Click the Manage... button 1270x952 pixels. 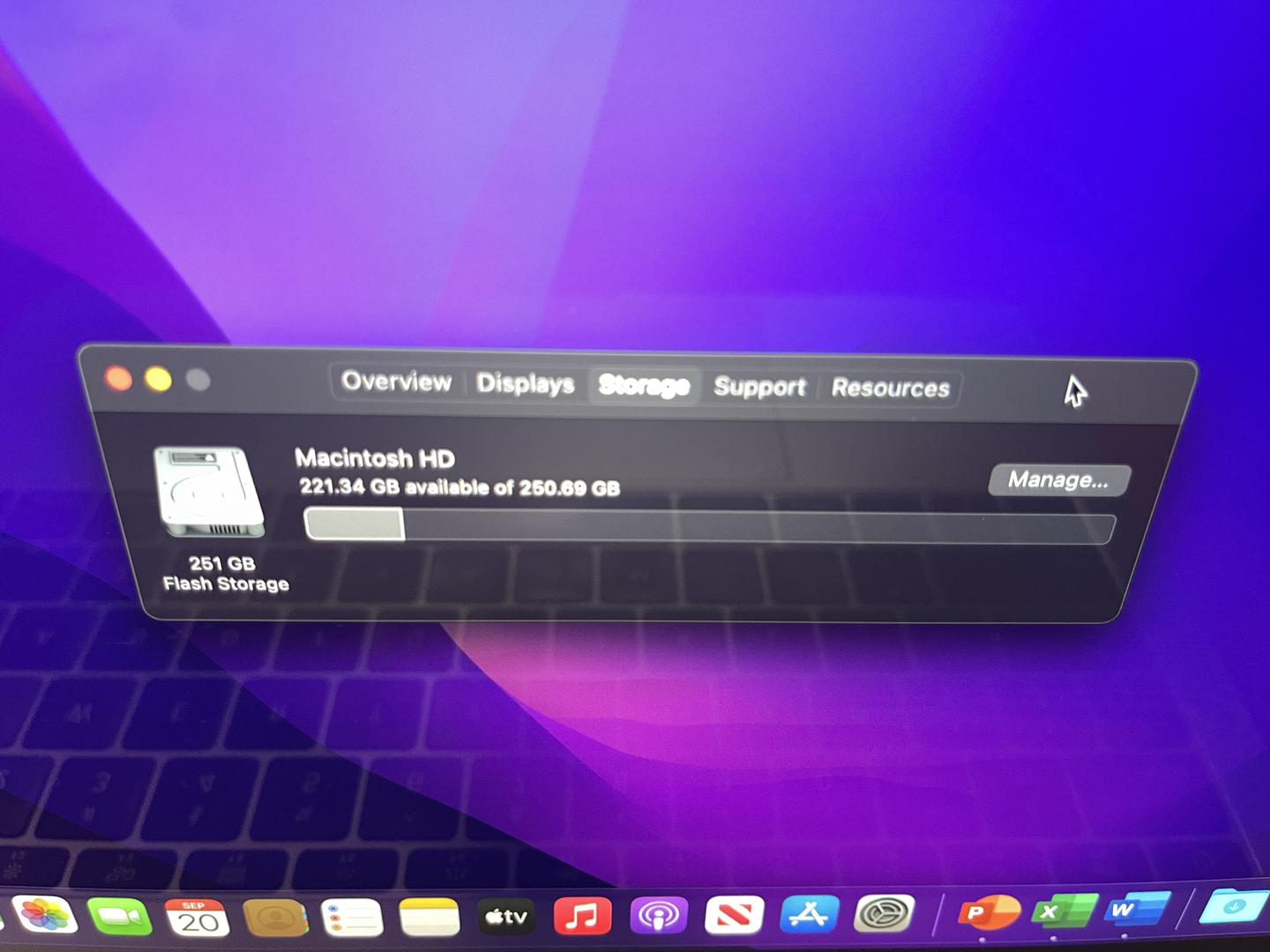coord(1058,480)
